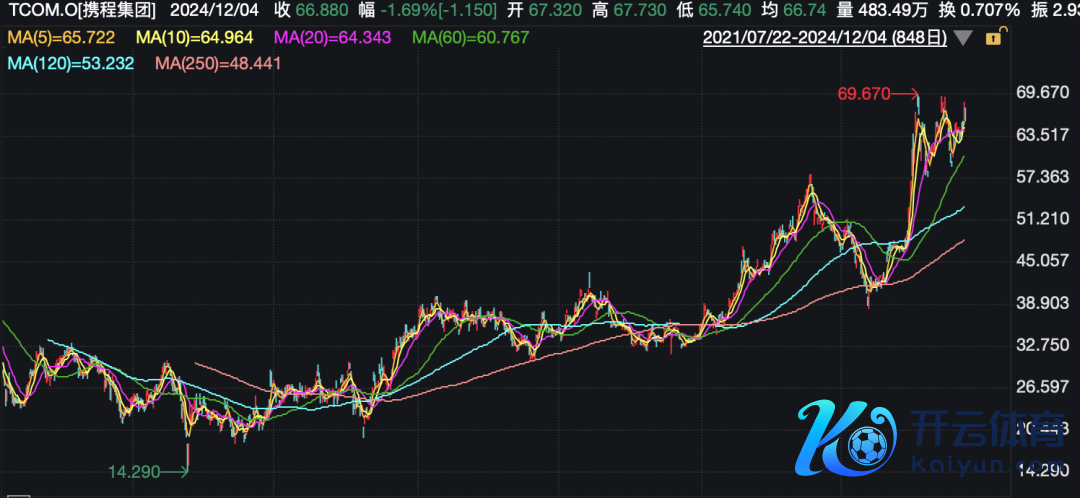Expand the date range dropdown triangle
Image resolution: width=1080 pixels, height=498 pixels.
point(963,38)
